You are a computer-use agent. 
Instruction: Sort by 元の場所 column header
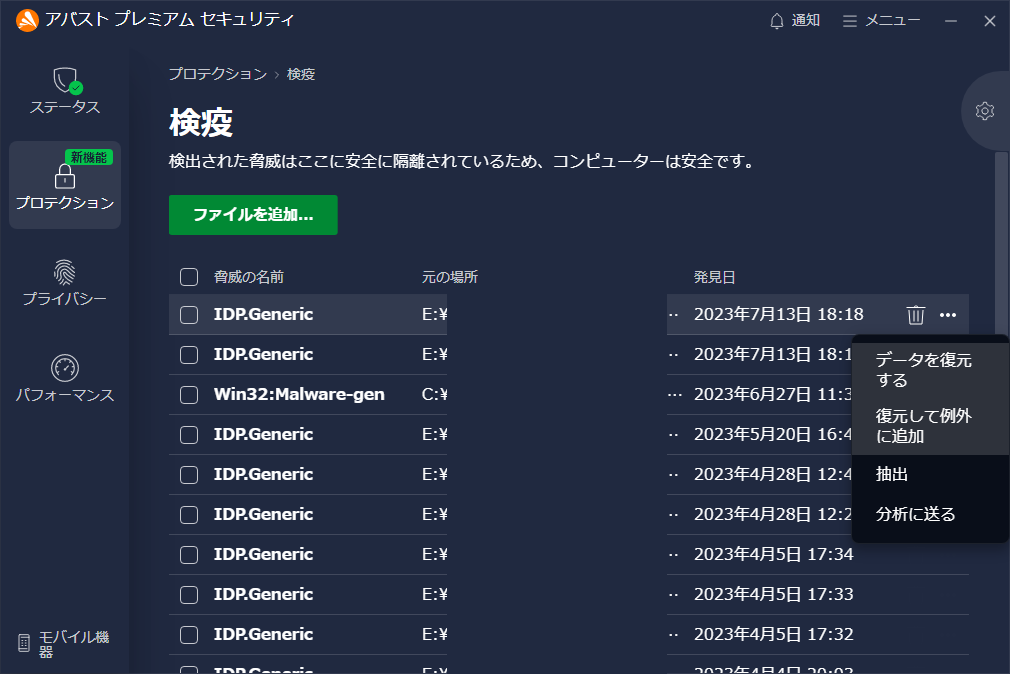coord(450,277)
